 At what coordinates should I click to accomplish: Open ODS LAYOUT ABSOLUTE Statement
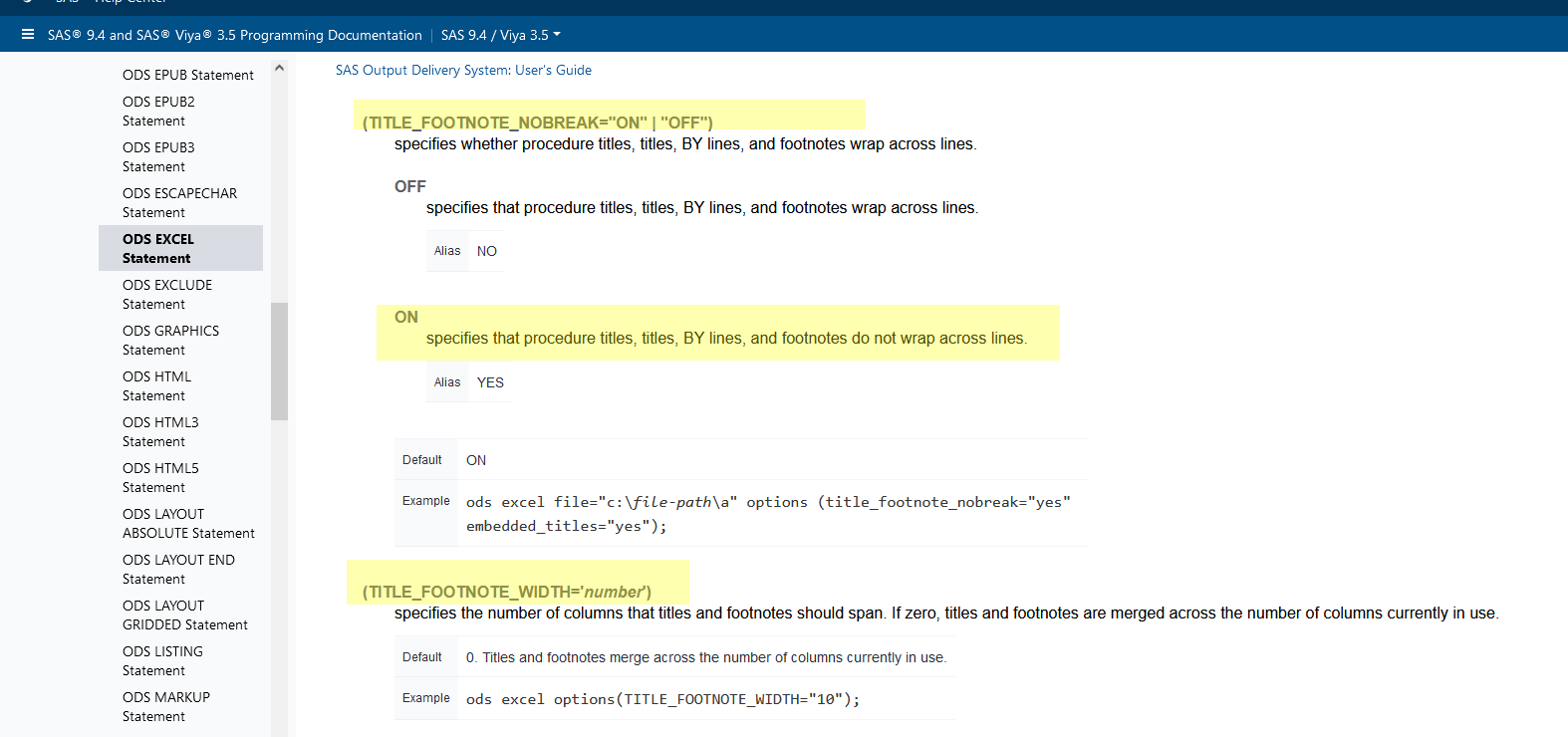pos(188,523)
